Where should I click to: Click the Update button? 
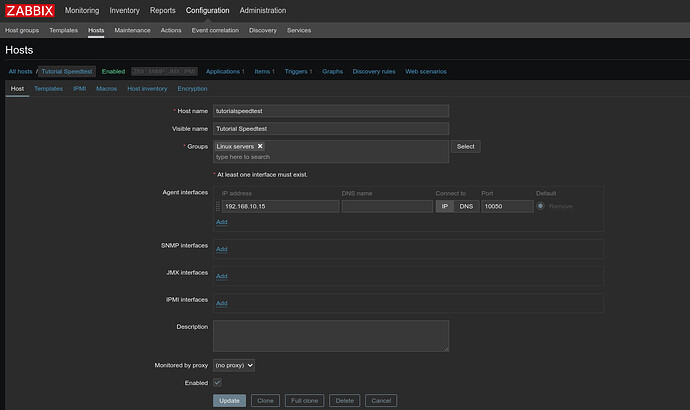pos(229,401)
